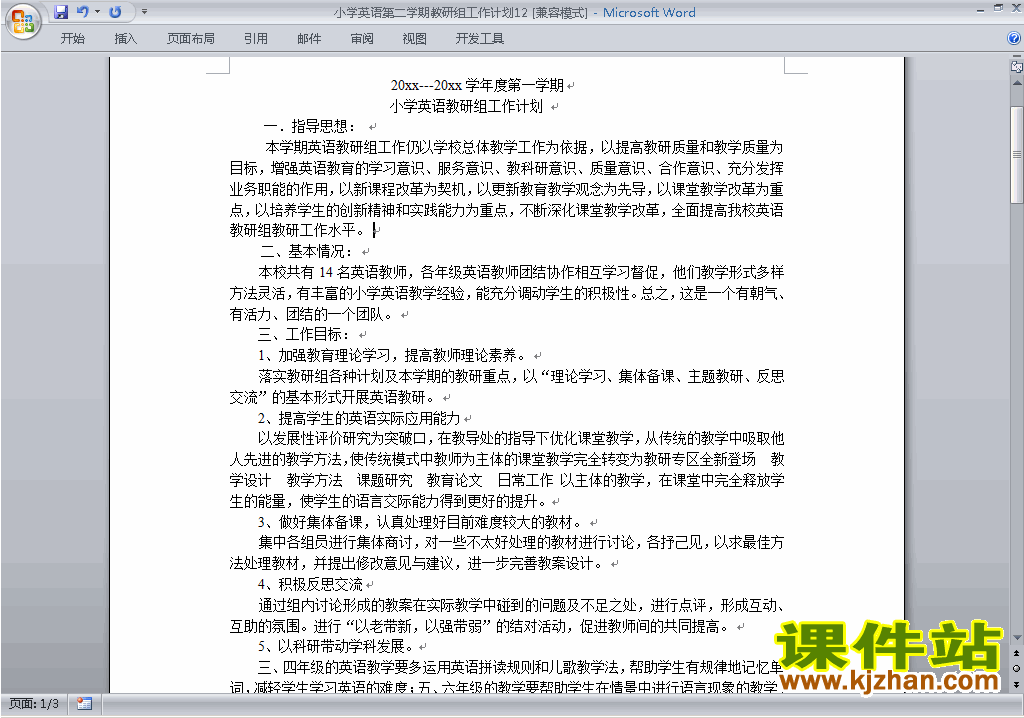Switch to the 邮件 ribbon tab

pyautogui.click(x=309, y=39)
